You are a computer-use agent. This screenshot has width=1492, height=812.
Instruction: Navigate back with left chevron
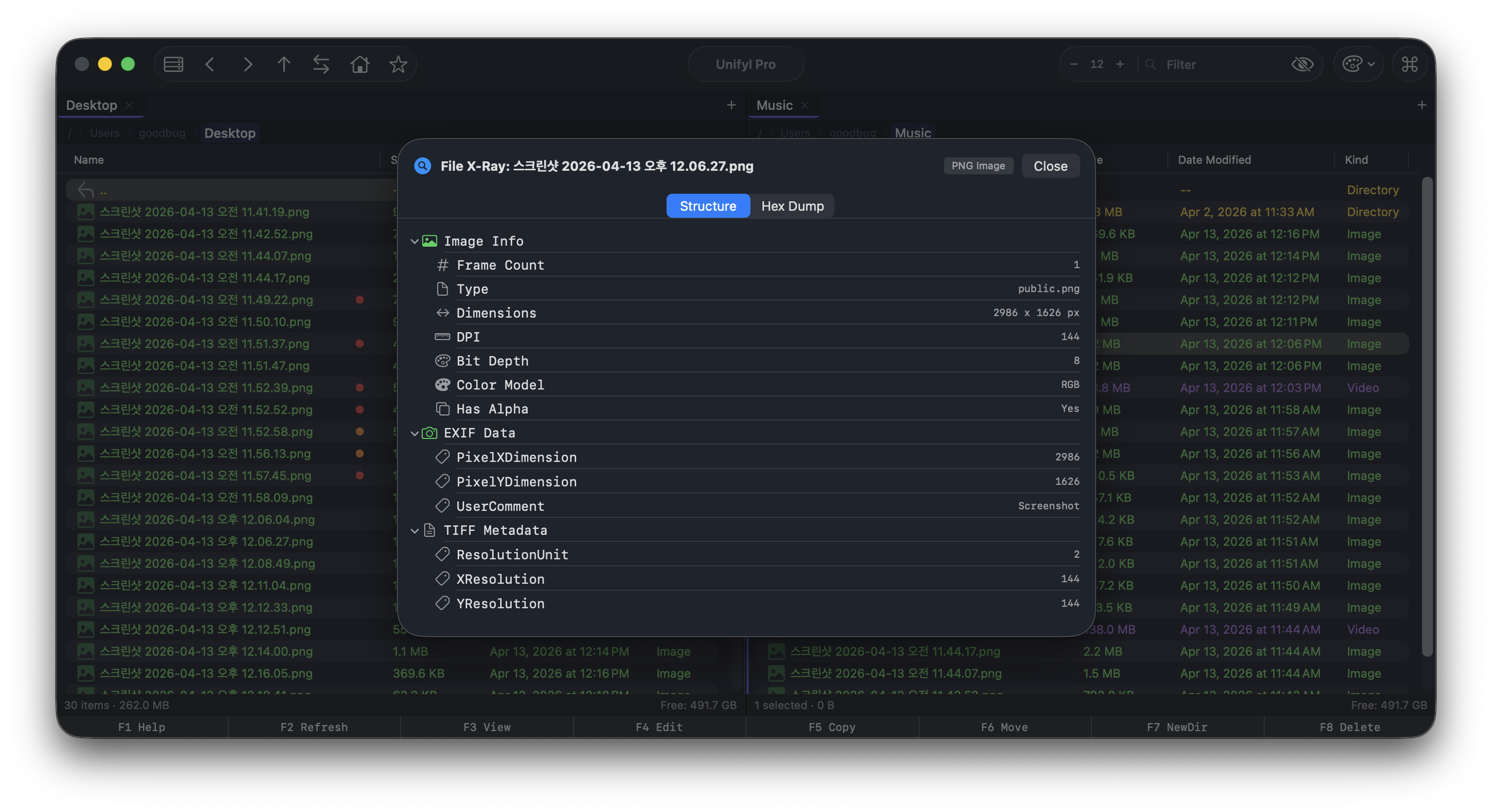(x=210, y=64)
